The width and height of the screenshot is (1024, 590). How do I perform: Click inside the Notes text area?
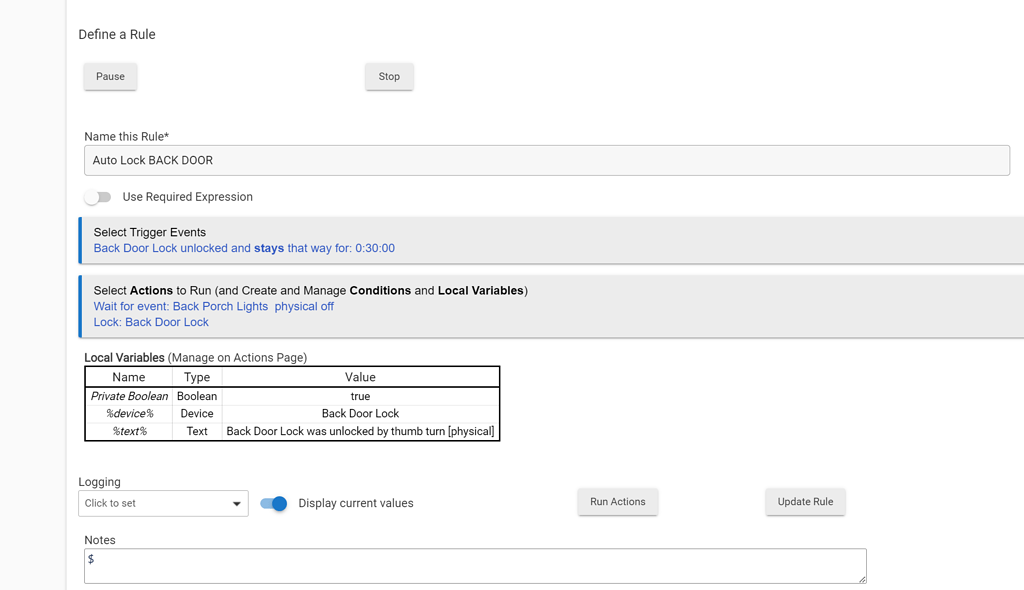click(x=474, y=565)
